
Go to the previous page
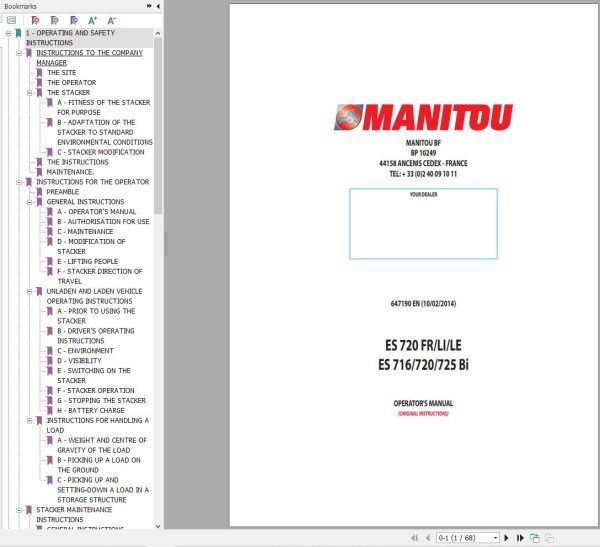point(428,538)
